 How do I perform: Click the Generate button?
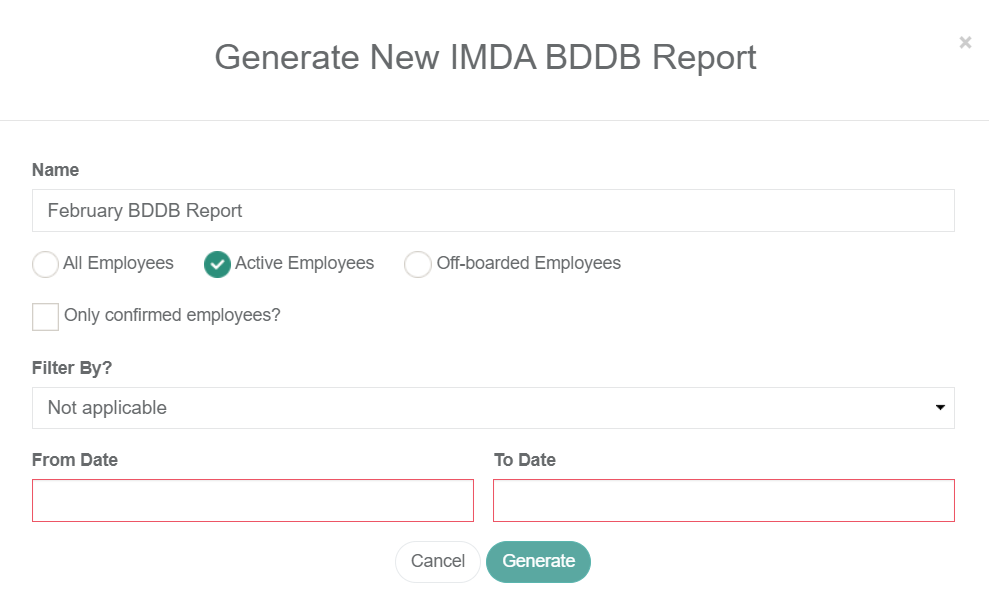click(539, 561)
